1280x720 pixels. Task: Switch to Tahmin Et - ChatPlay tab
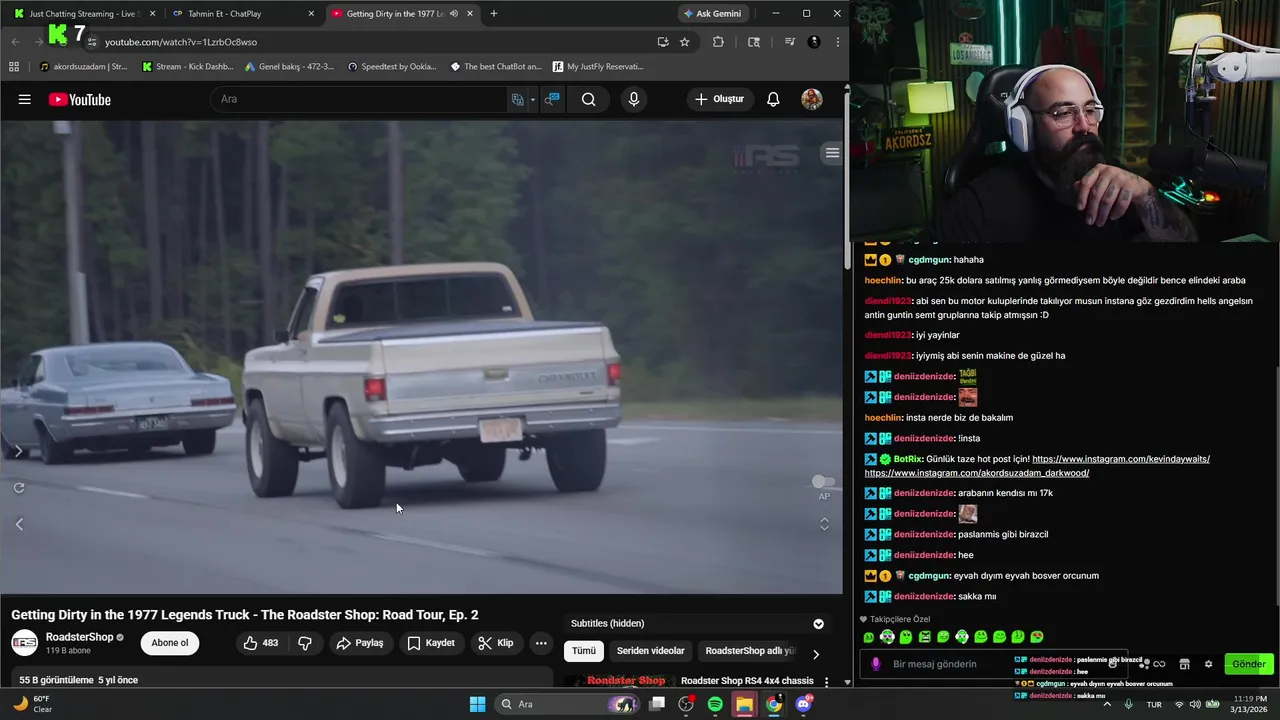point(243,14)
